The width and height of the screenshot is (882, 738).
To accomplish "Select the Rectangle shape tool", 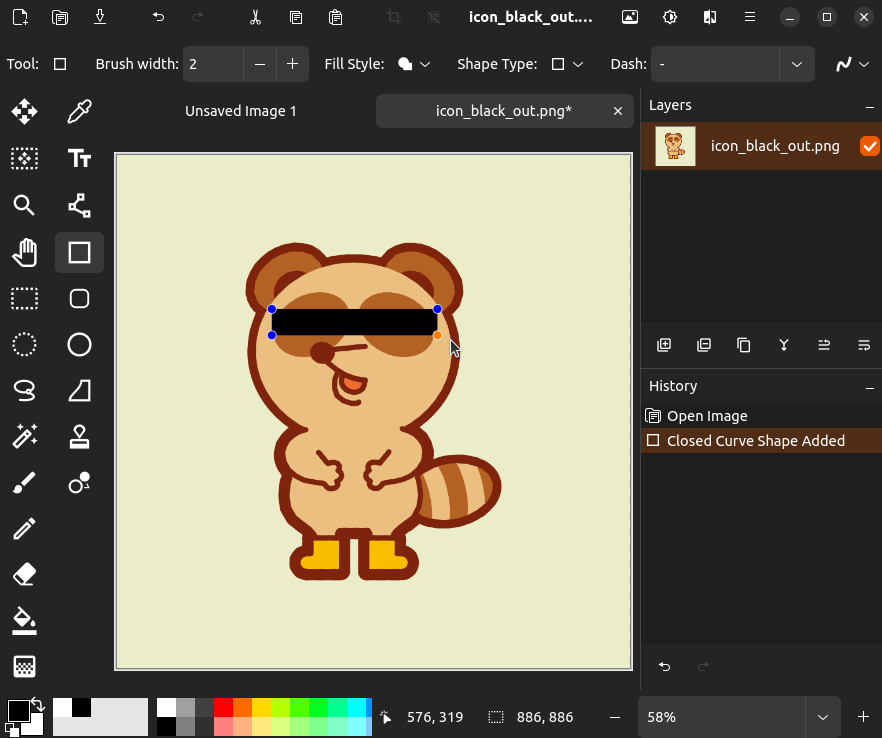I will pos(79,252).
